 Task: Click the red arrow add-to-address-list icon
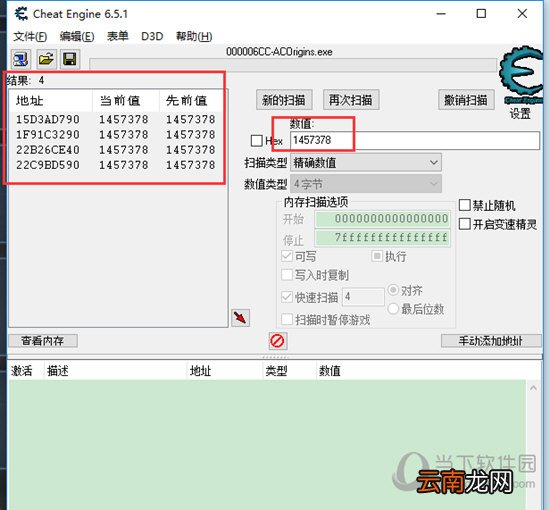click(241, 318)
